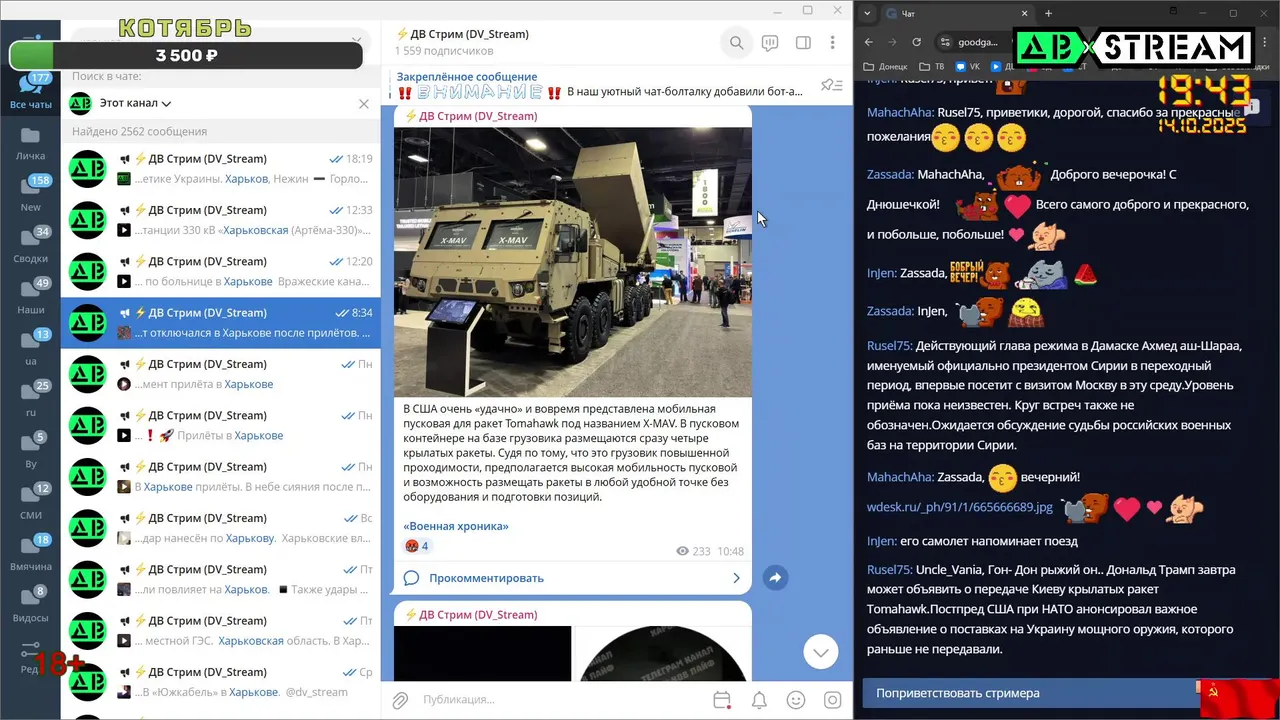Open the channel discussion icon in header
The width and height of the screenshot is (1280, 720).
769,43
